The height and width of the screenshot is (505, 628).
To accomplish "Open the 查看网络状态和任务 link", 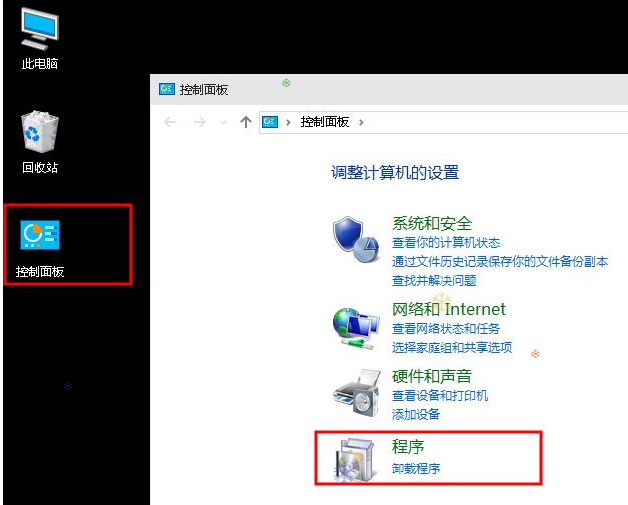I will coord(445,329).
